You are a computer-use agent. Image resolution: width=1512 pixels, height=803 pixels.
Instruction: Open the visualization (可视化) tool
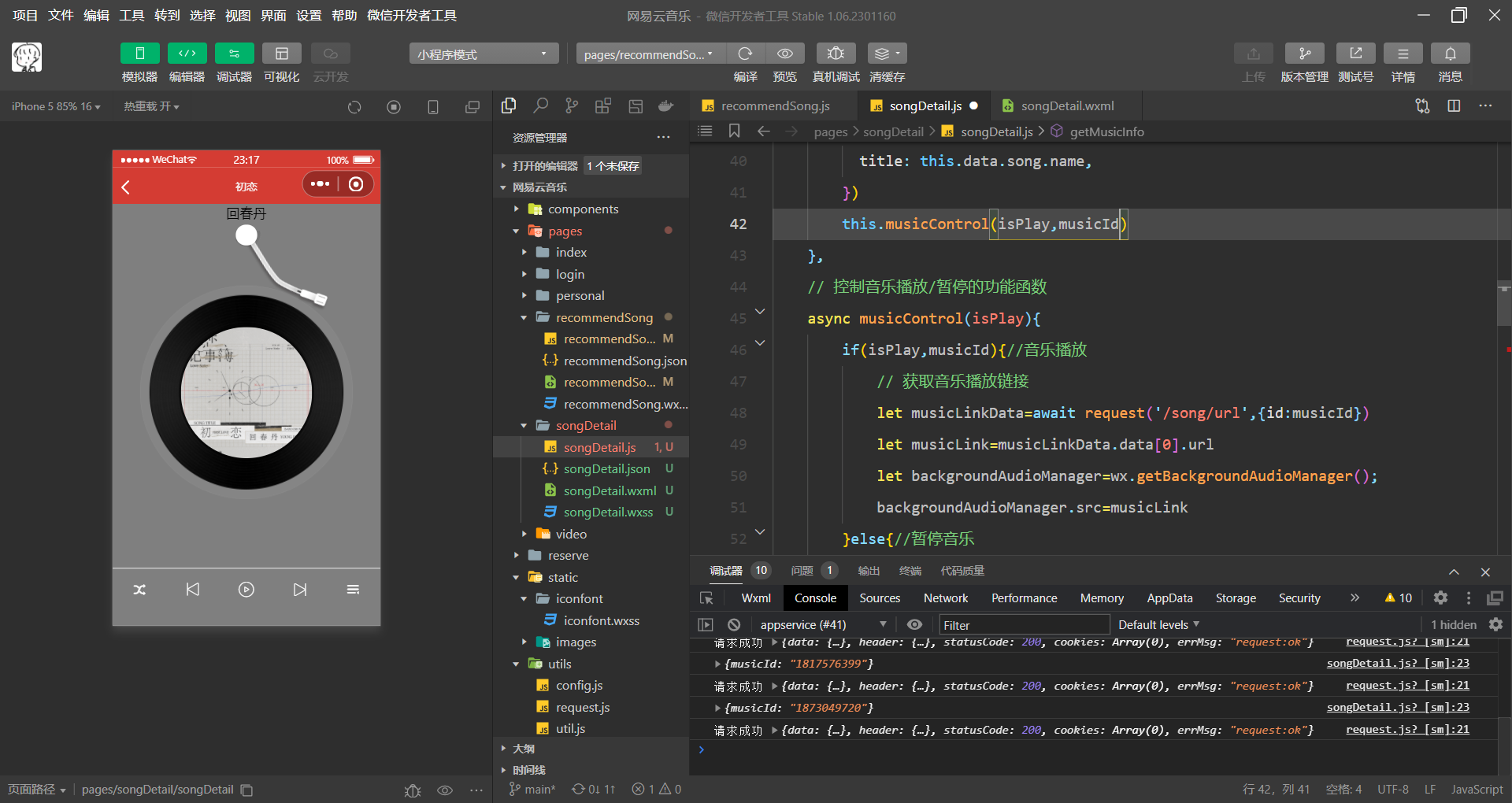[x=281, y=54]
